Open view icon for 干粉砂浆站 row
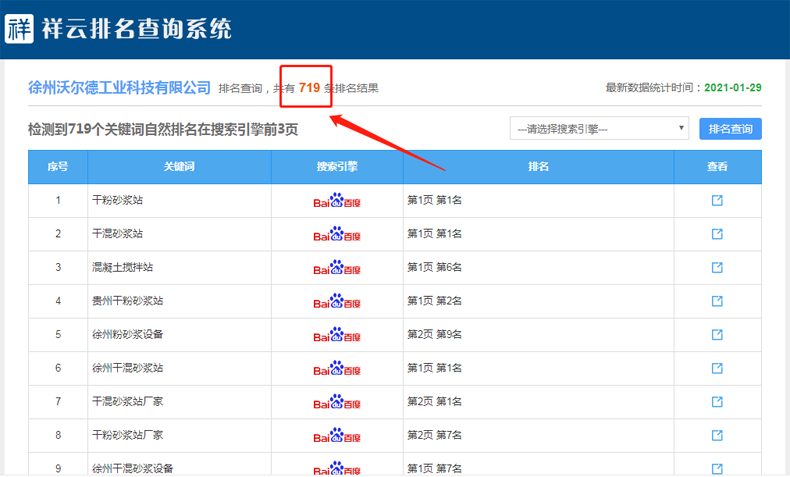 pos(717,200)
